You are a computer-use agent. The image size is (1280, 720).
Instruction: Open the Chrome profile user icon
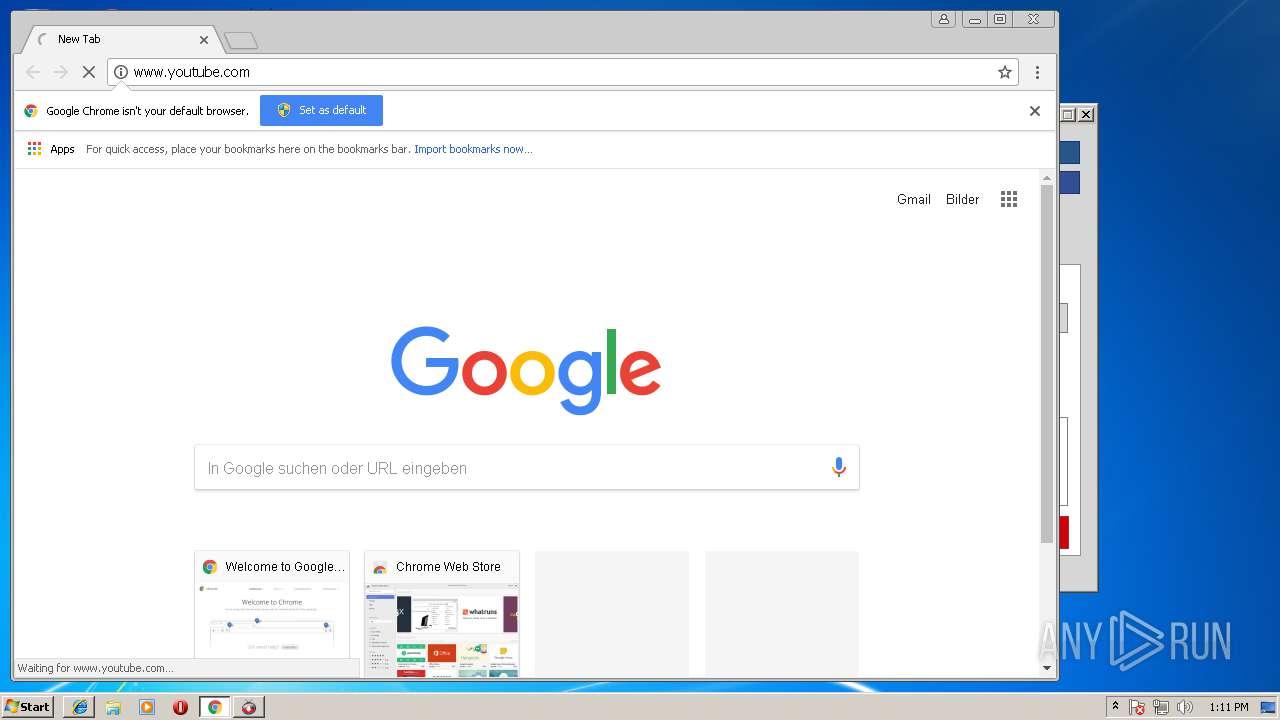943,19
